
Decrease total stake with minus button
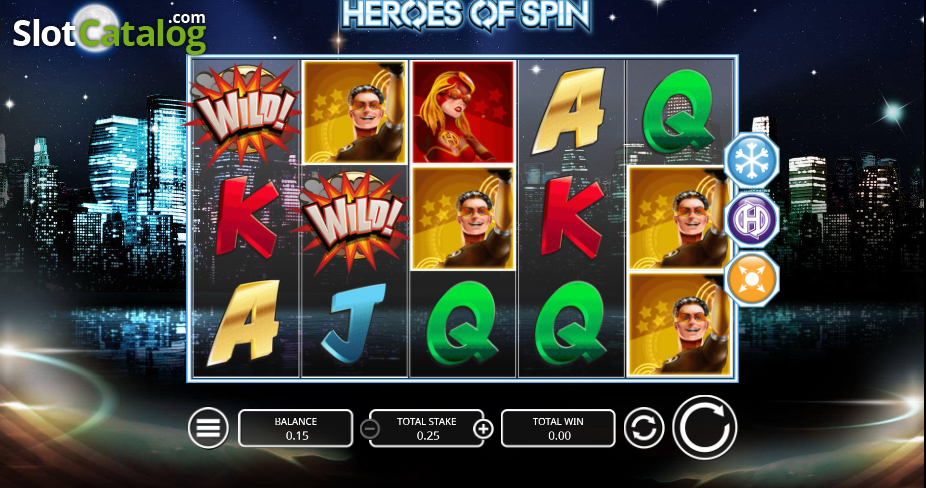tap(370, 428)
